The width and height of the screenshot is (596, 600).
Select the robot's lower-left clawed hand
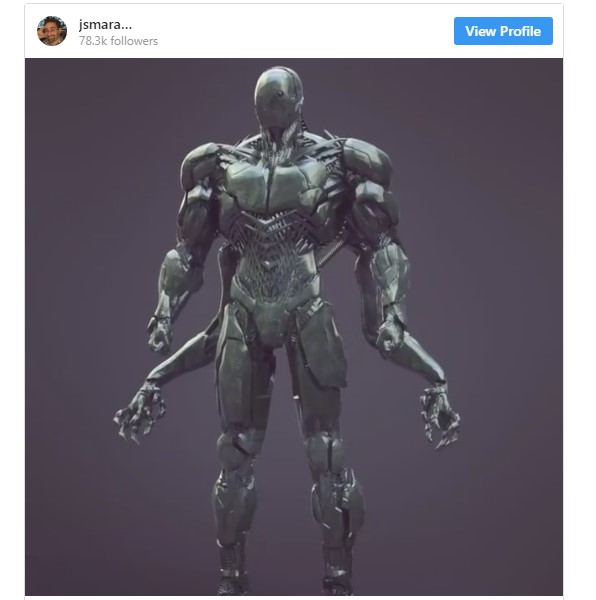140,412
